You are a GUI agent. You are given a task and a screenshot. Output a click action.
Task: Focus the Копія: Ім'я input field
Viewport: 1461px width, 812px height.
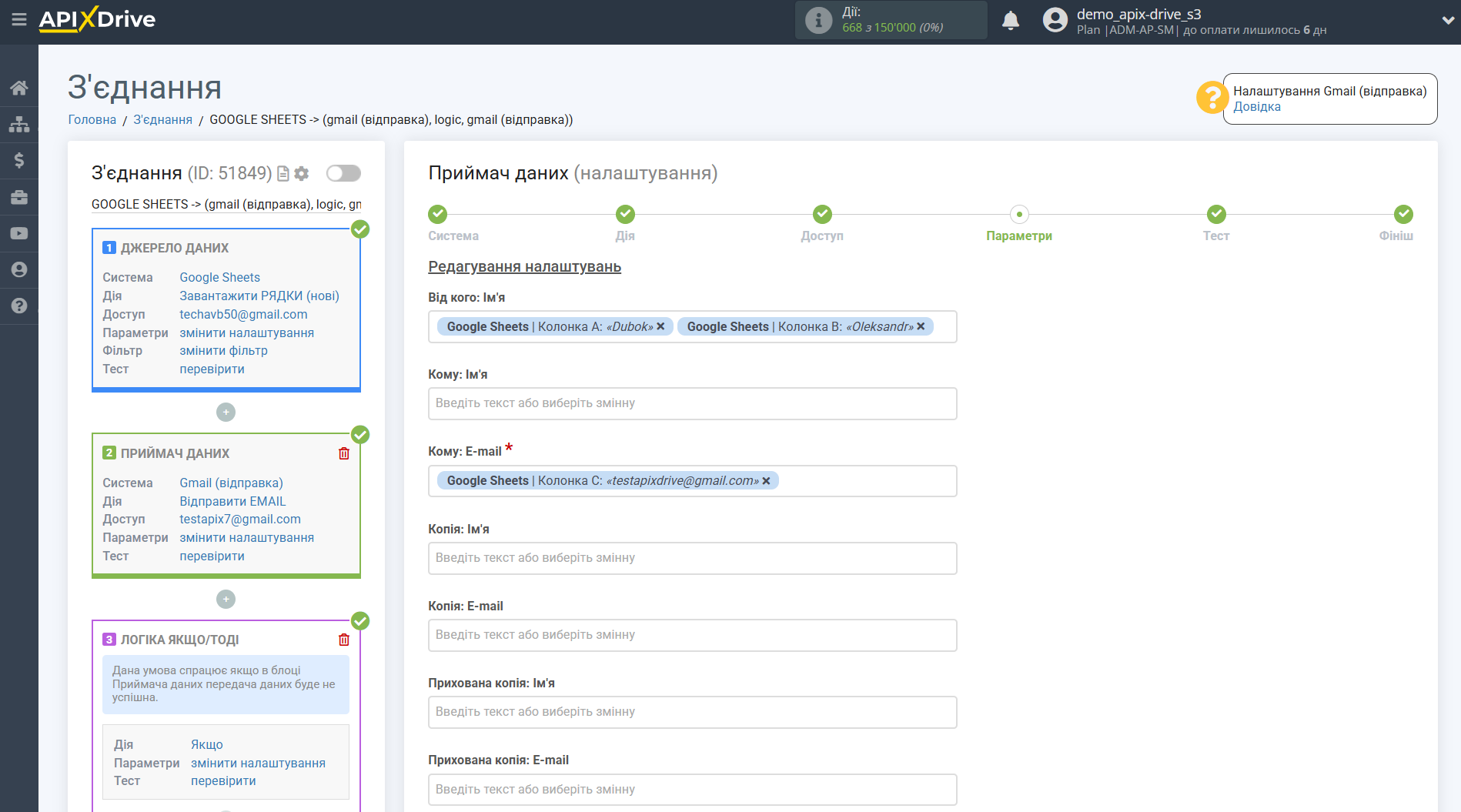pos(693,559)
